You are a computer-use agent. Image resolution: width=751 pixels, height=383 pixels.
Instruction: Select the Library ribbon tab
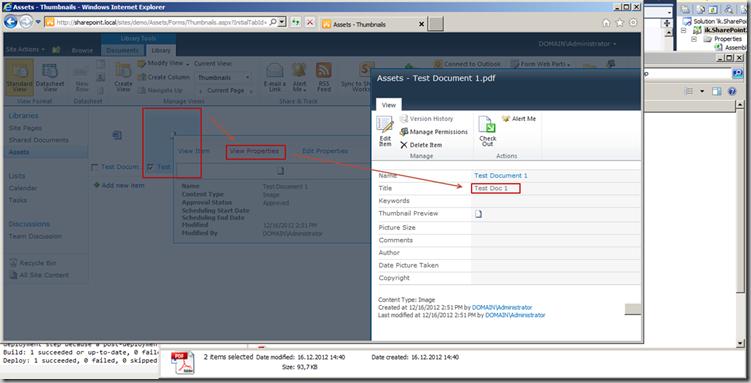(x=161, y=50)
